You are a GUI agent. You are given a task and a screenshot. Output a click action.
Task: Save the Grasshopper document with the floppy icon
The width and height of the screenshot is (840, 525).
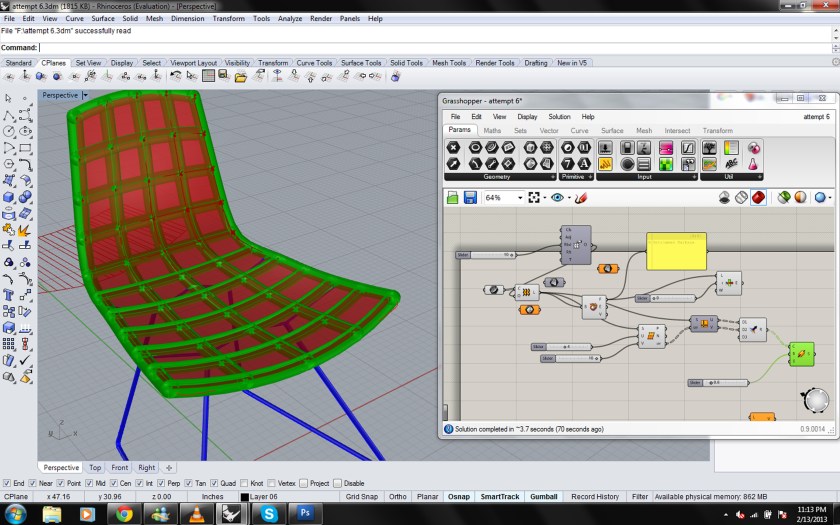click(469, 198)
